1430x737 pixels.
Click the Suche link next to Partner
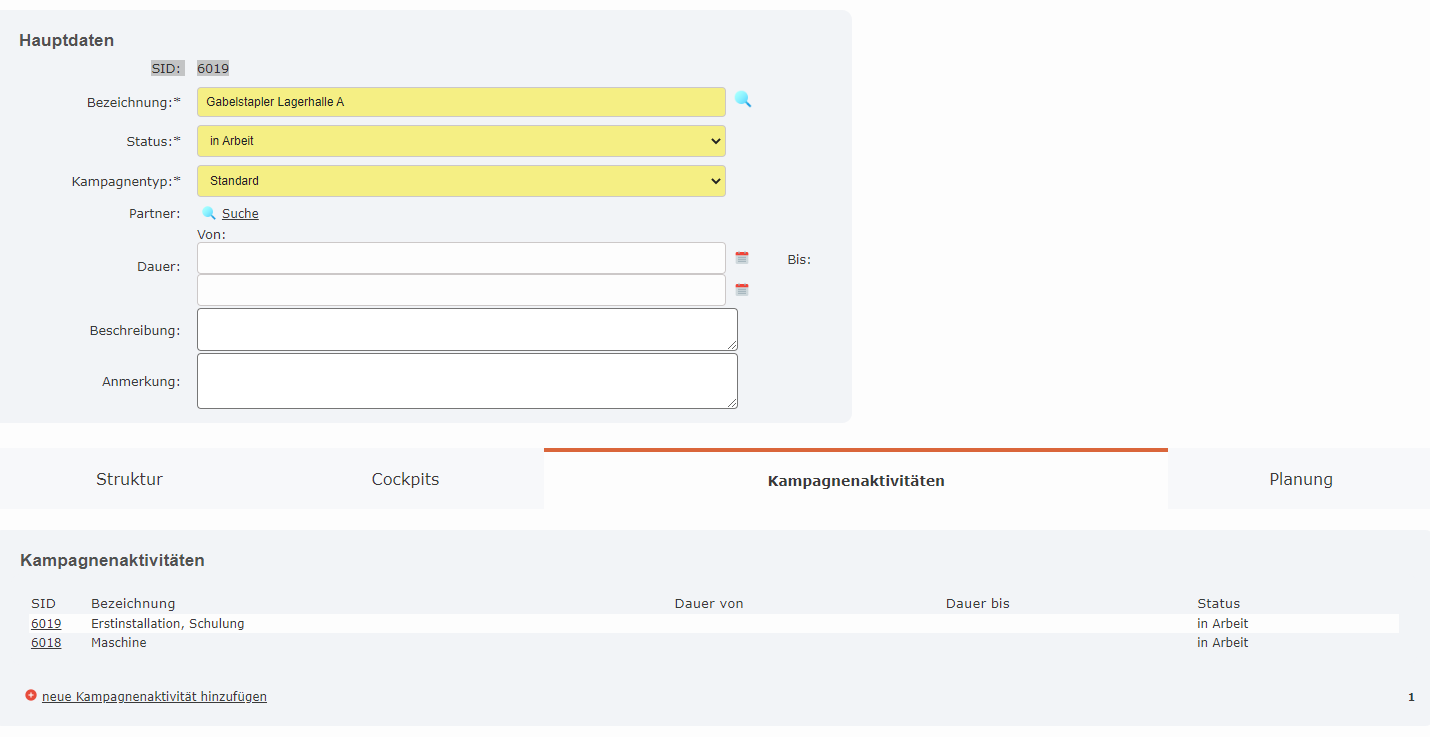pyautogui.click(x=241, y=212)
